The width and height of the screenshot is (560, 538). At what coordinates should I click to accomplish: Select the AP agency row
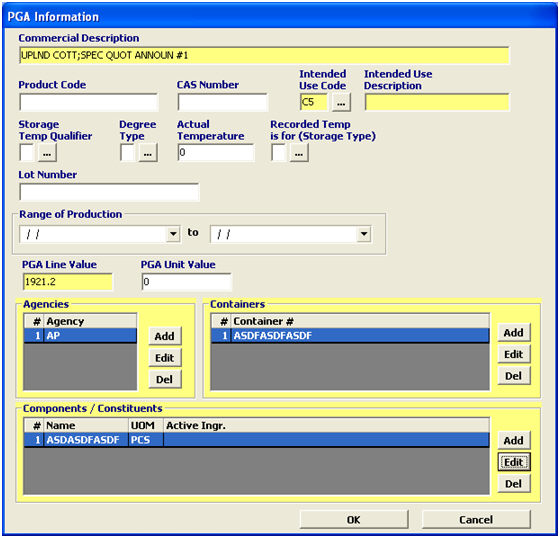[80, 336]
